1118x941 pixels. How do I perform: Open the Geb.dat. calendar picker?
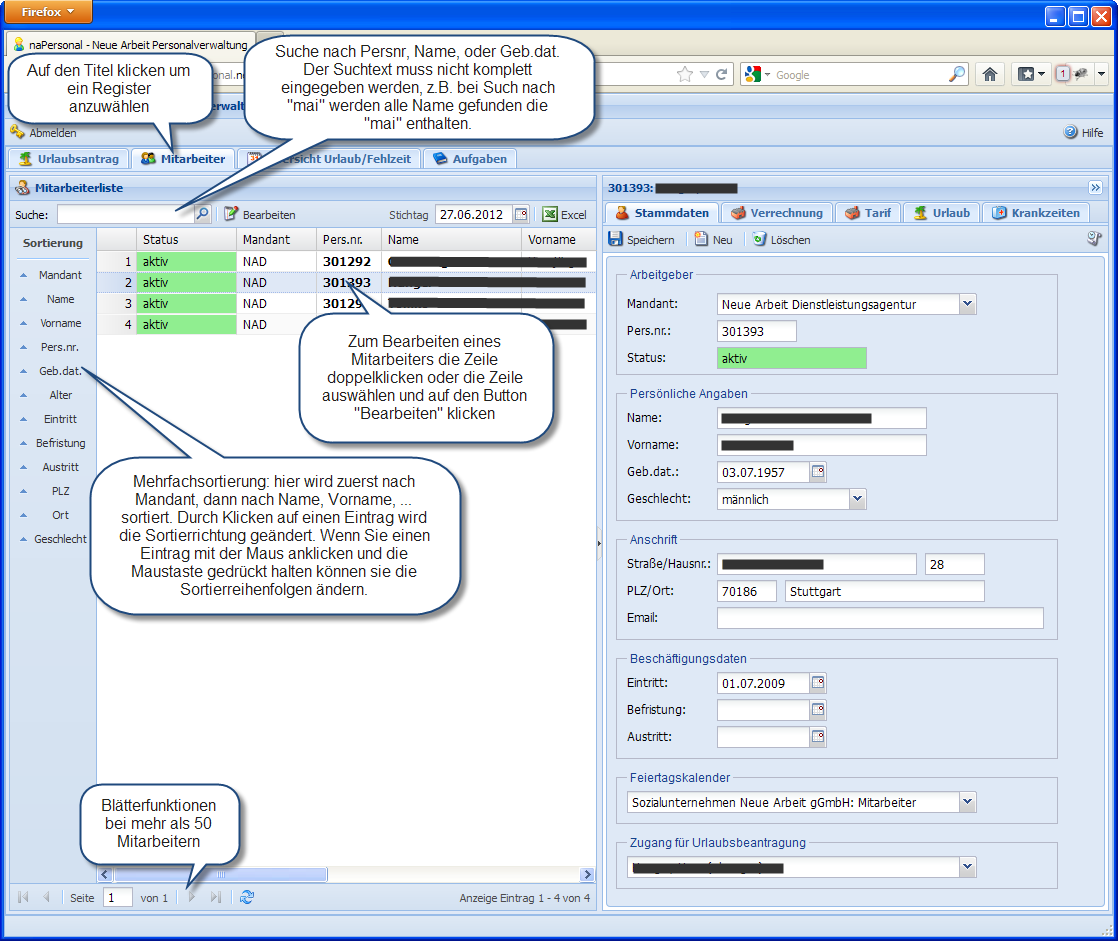coord(818,472)
